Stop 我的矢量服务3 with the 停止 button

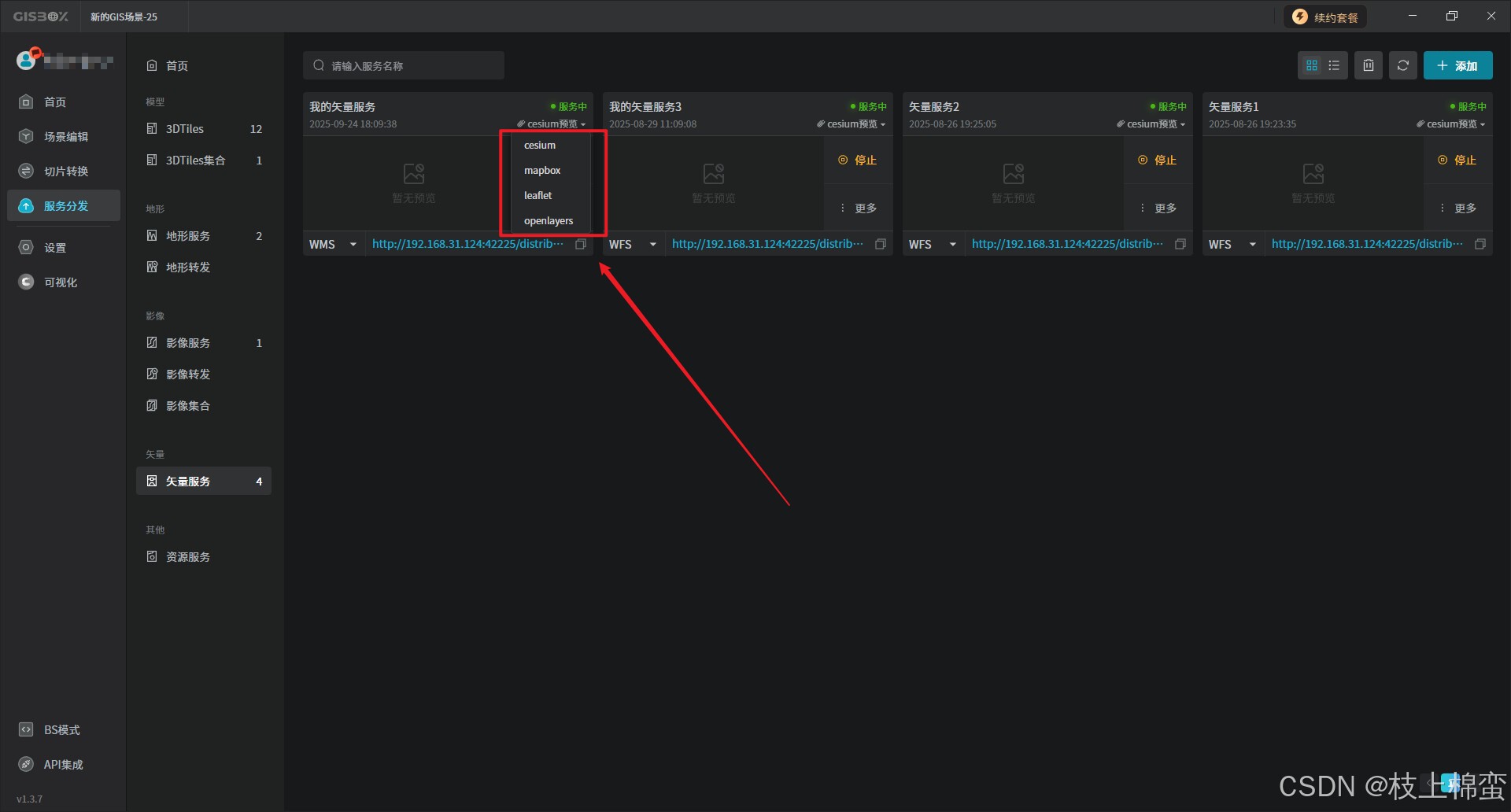(x=858, y=160)
